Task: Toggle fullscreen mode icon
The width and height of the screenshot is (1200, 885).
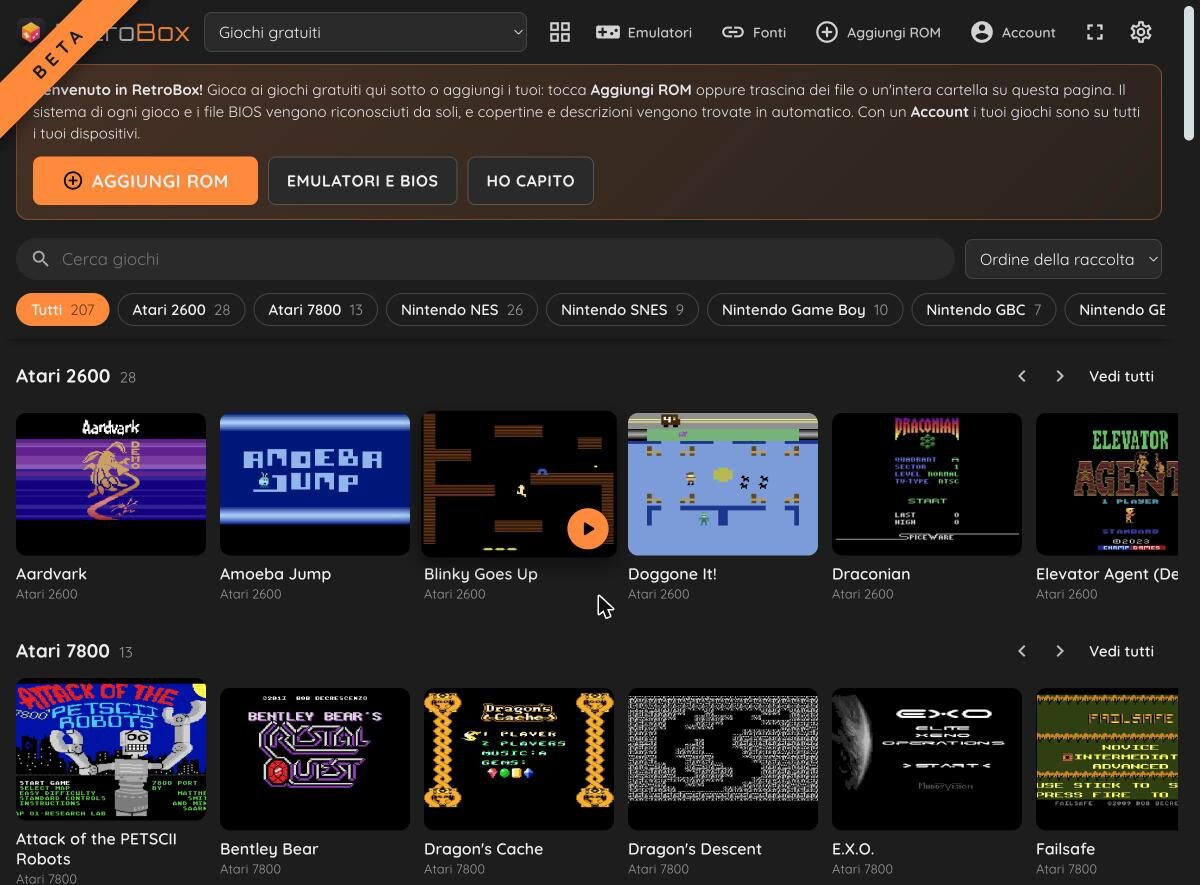Action: 1095,32
